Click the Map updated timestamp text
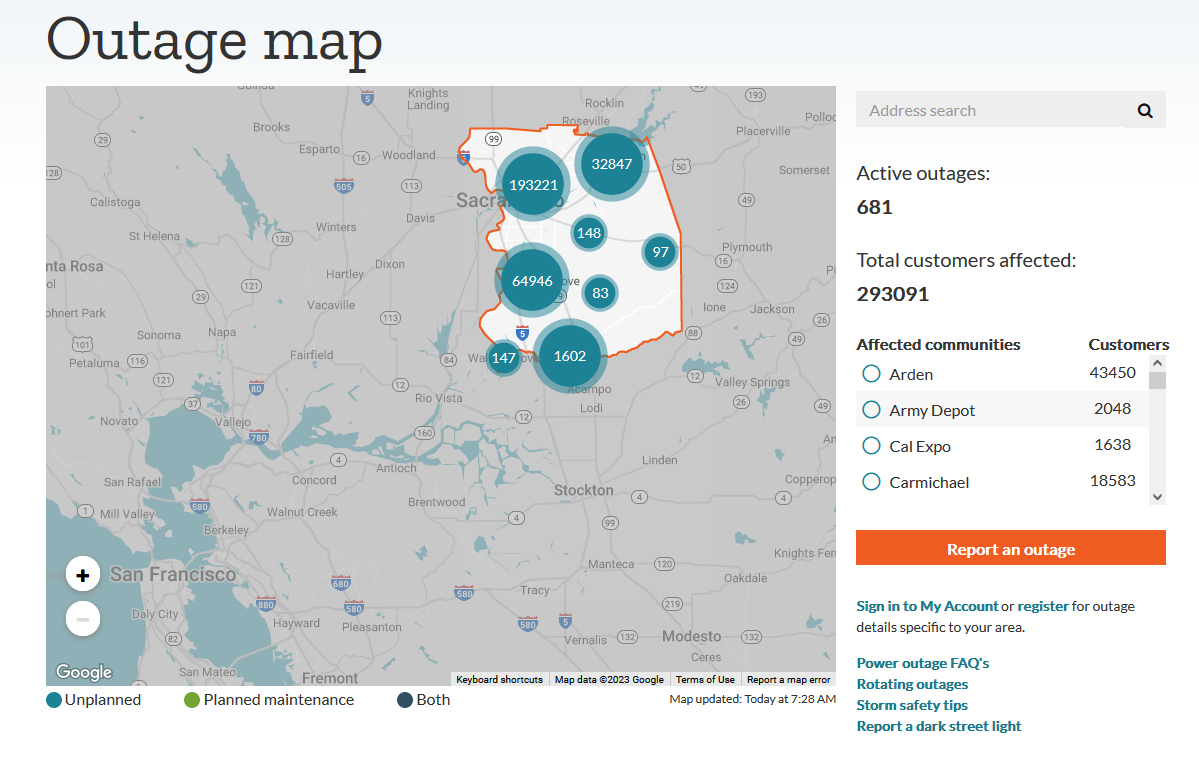 pyautogui.click(x=752, y=699)
